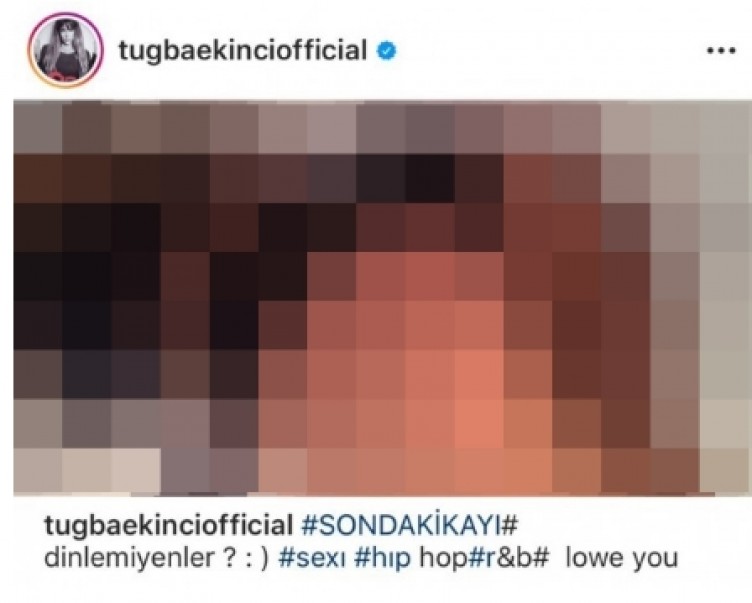
Task: Open the #hıp hashtag link
Action: (382, 559)
